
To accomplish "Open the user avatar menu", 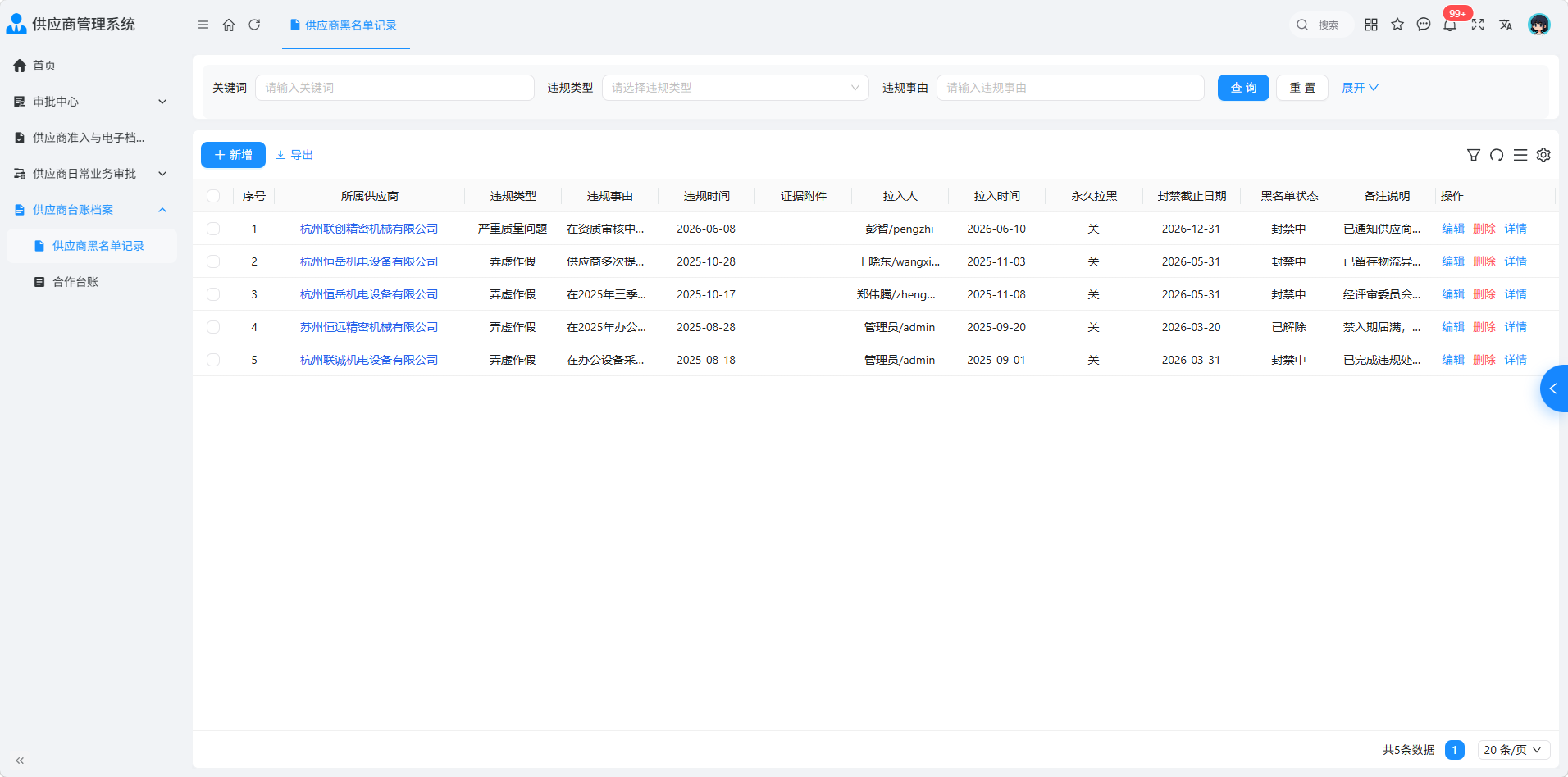I will coord(1539,25).
